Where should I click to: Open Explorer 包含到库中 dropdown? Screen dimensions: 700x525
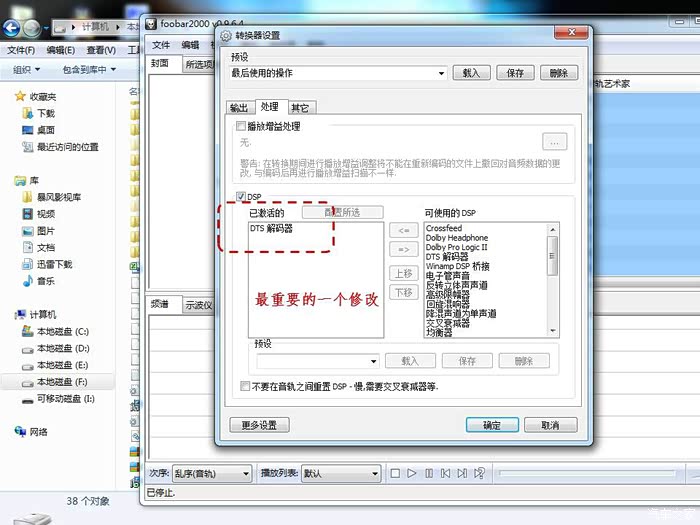tap(89, 70)
